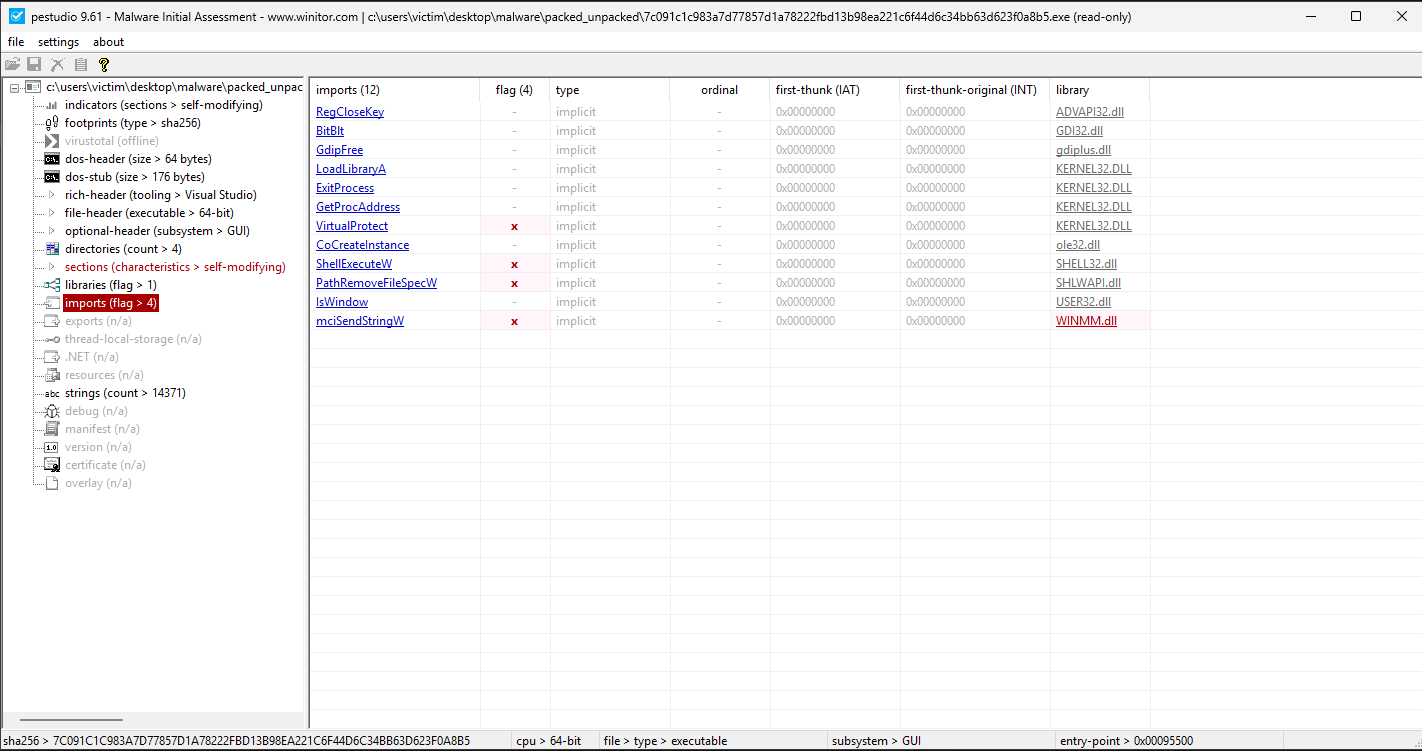Click the VirtualProtect import link
Screen dimensions: 1422x751
tap(352, 226)
